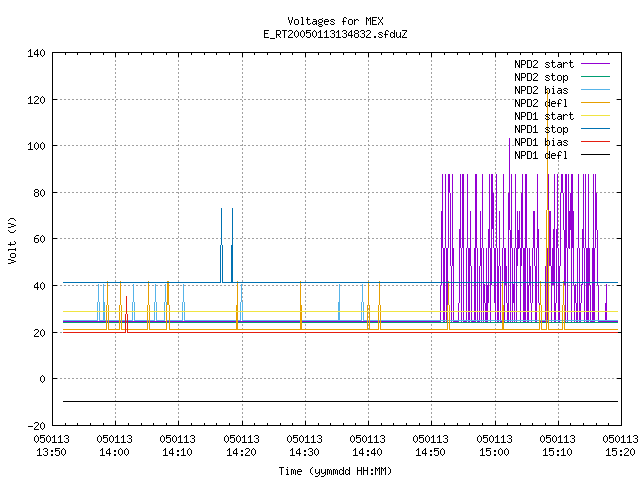Image resolution: width=640 pixels, height=480 pixels.
Task: Click the 14:40 x-axis time label
Action: (x=368, y=453)
